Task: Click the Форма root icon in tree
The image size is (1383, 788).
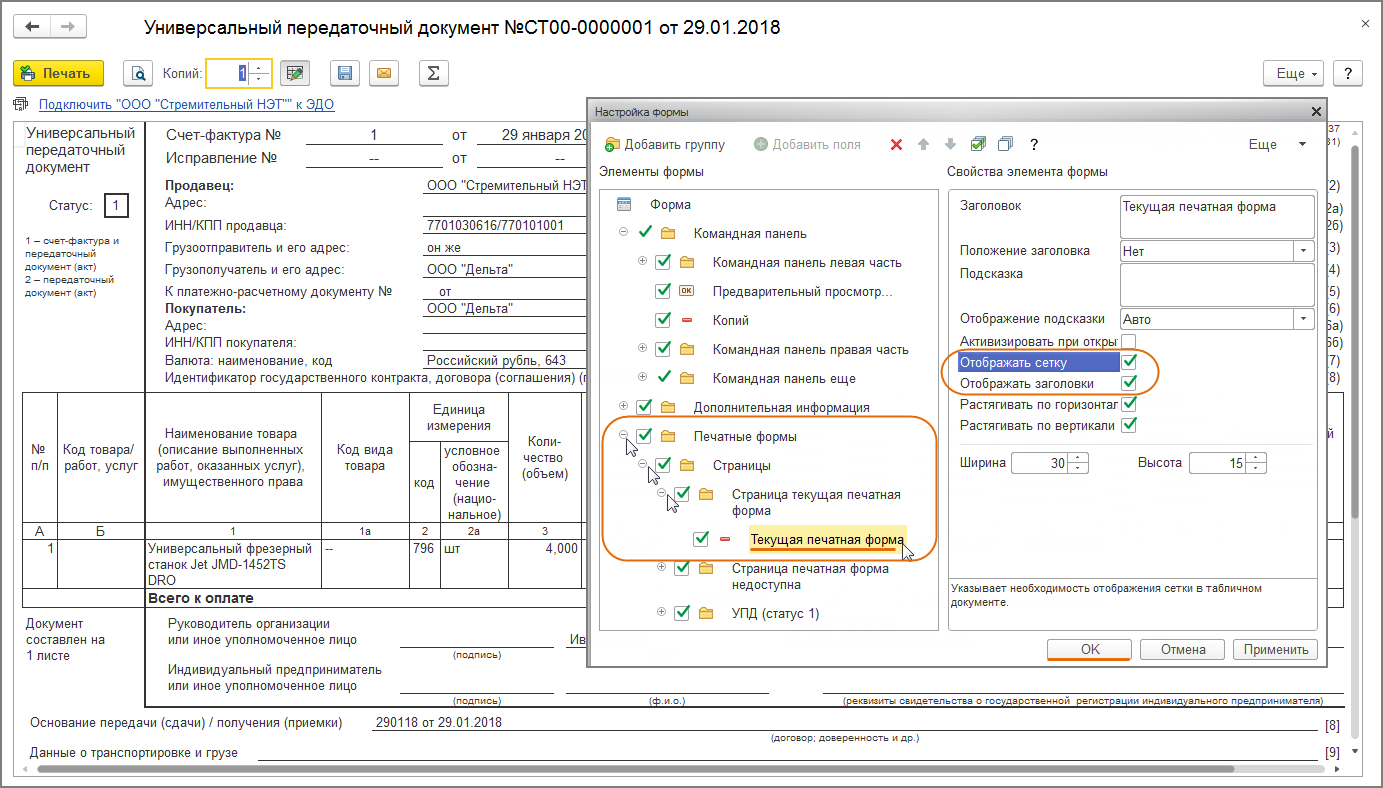Action: [x=624, y=204]
